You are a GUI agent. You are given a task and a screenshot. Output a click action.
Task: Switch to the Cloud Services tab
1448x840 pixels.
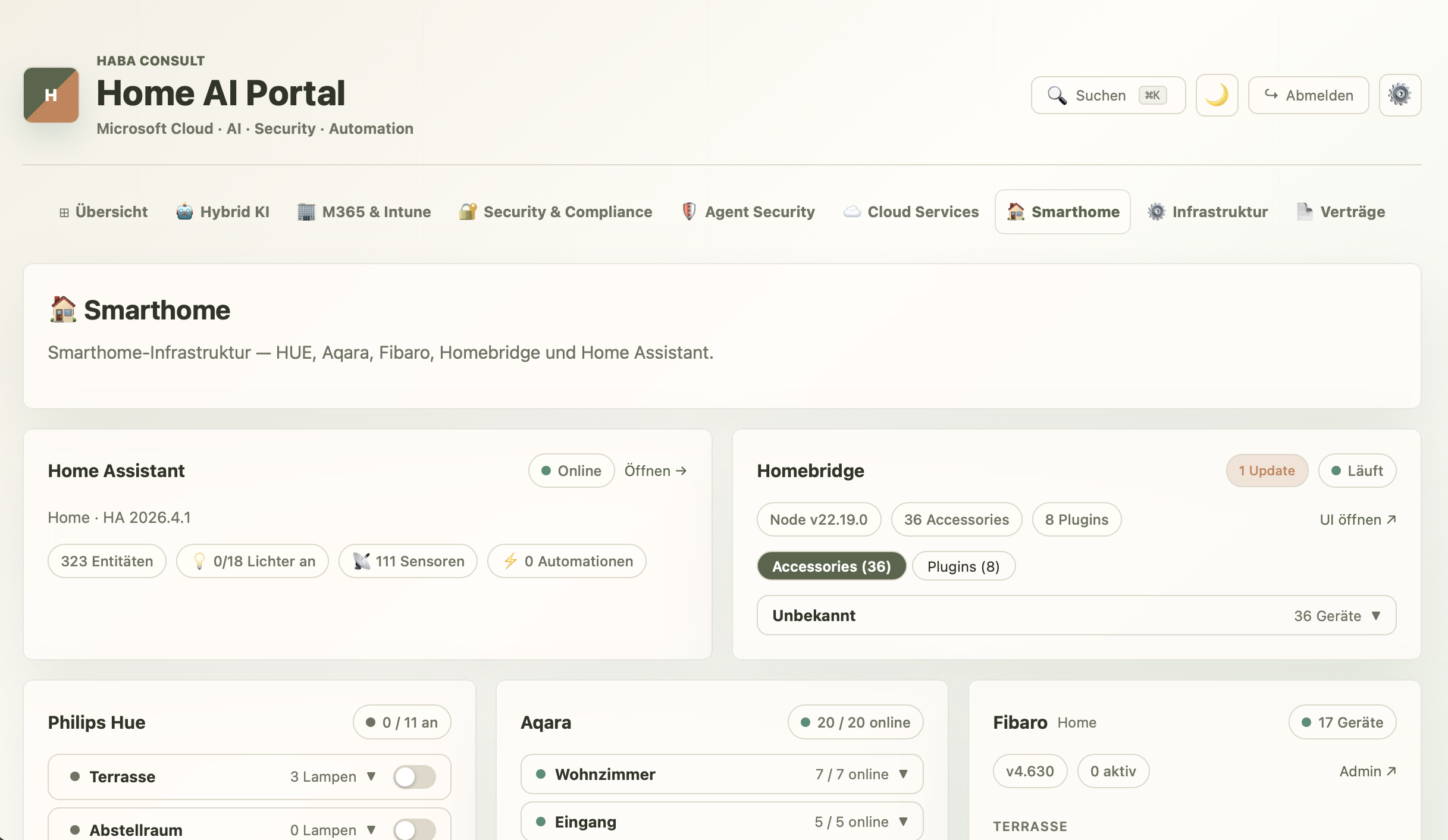click(911, 212)
